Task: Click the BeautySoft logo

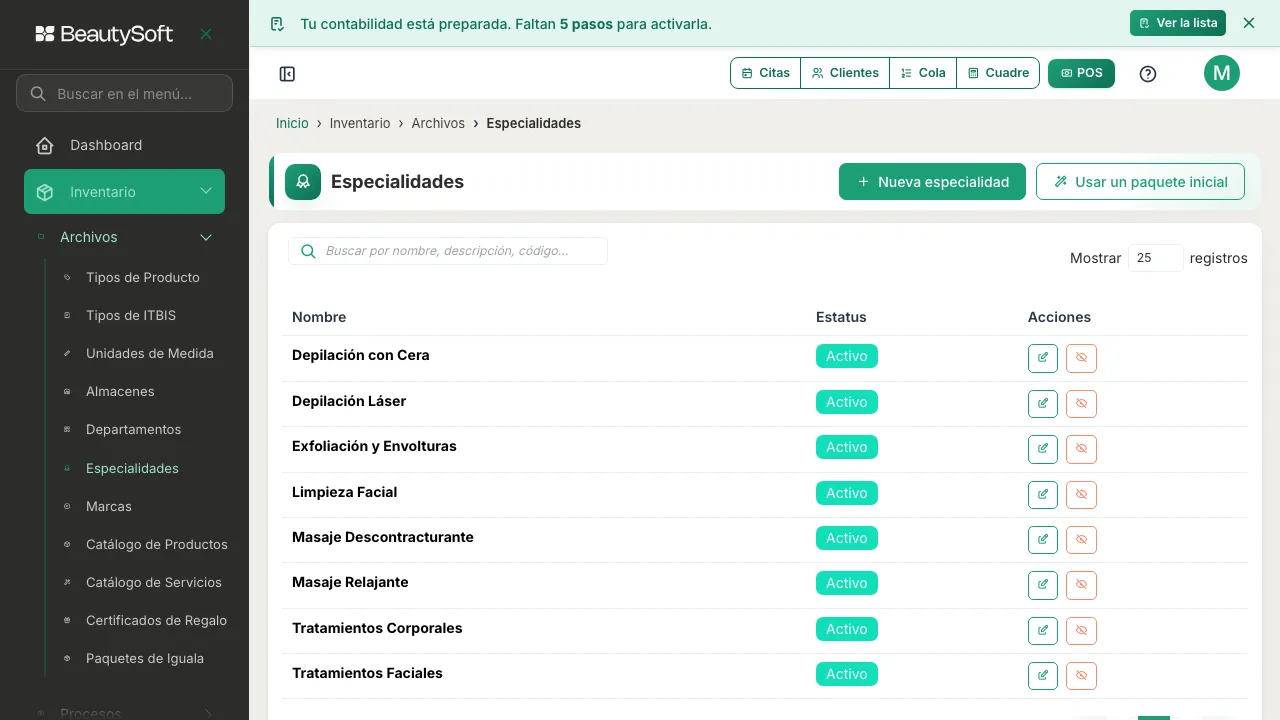Action: tap(104, 34)
